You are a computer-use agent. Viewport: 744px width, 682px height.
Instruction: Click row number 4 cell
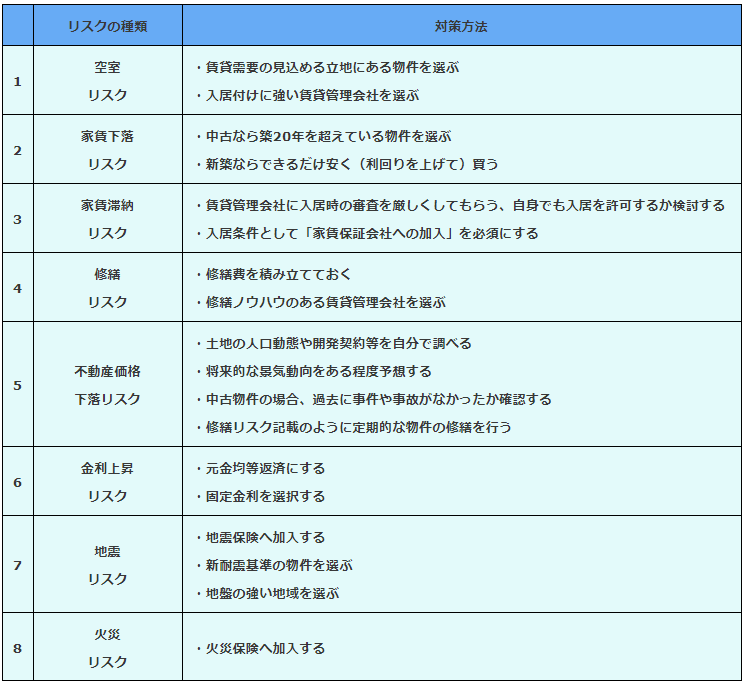click(x=18, y=288)
